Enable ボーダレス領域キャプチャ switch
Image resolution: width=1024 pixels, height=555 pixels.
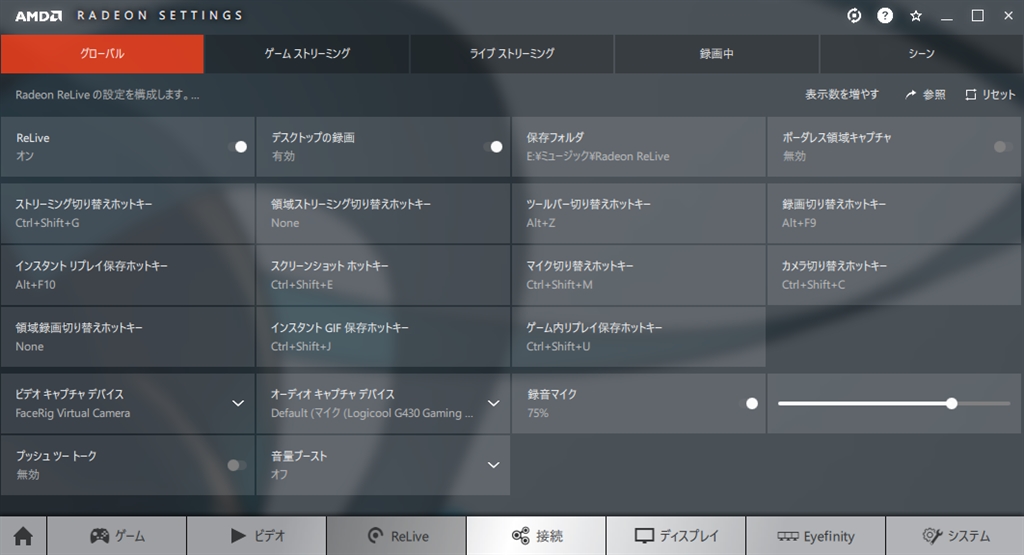point(1003,147)
